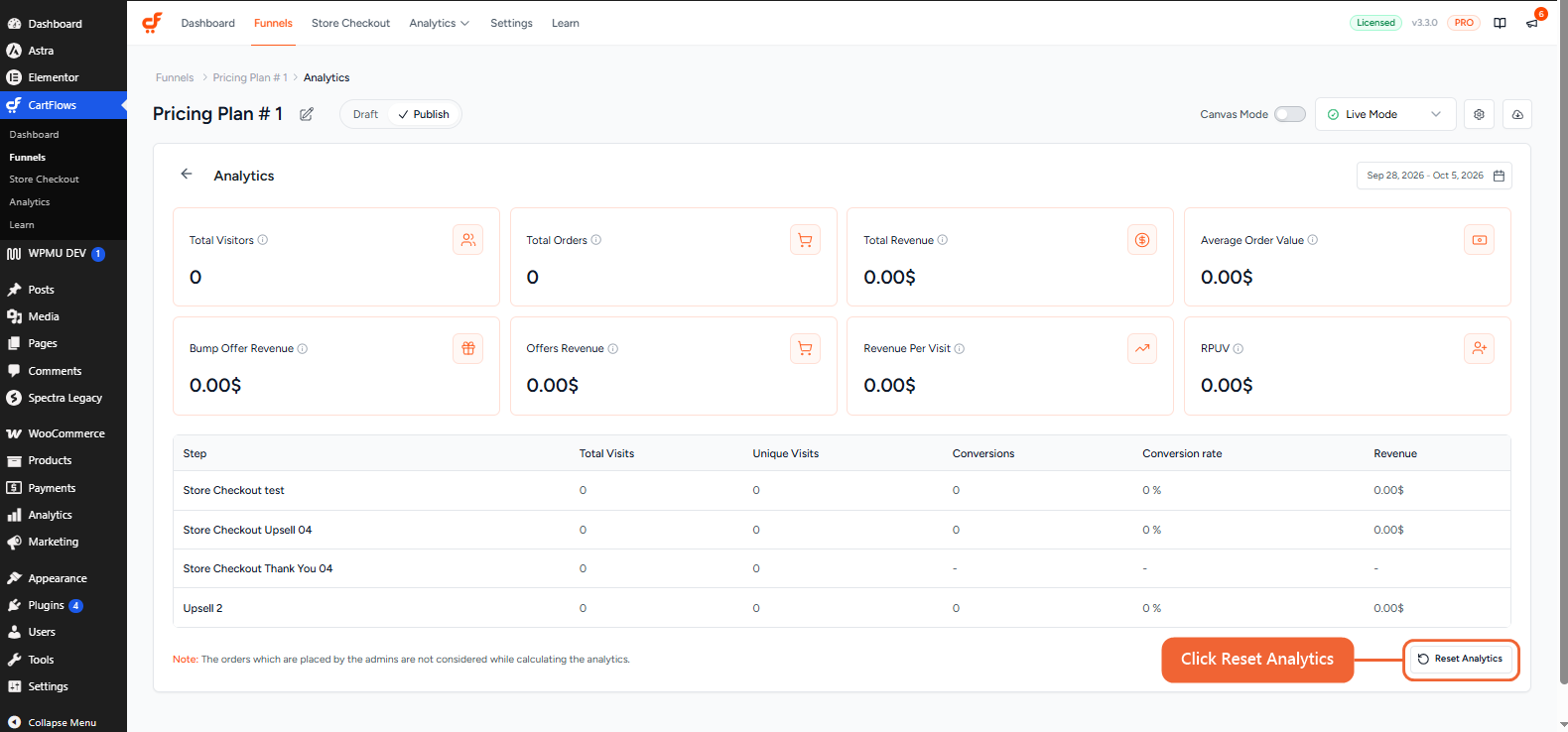Open the knowledge base book icon

1500,23
